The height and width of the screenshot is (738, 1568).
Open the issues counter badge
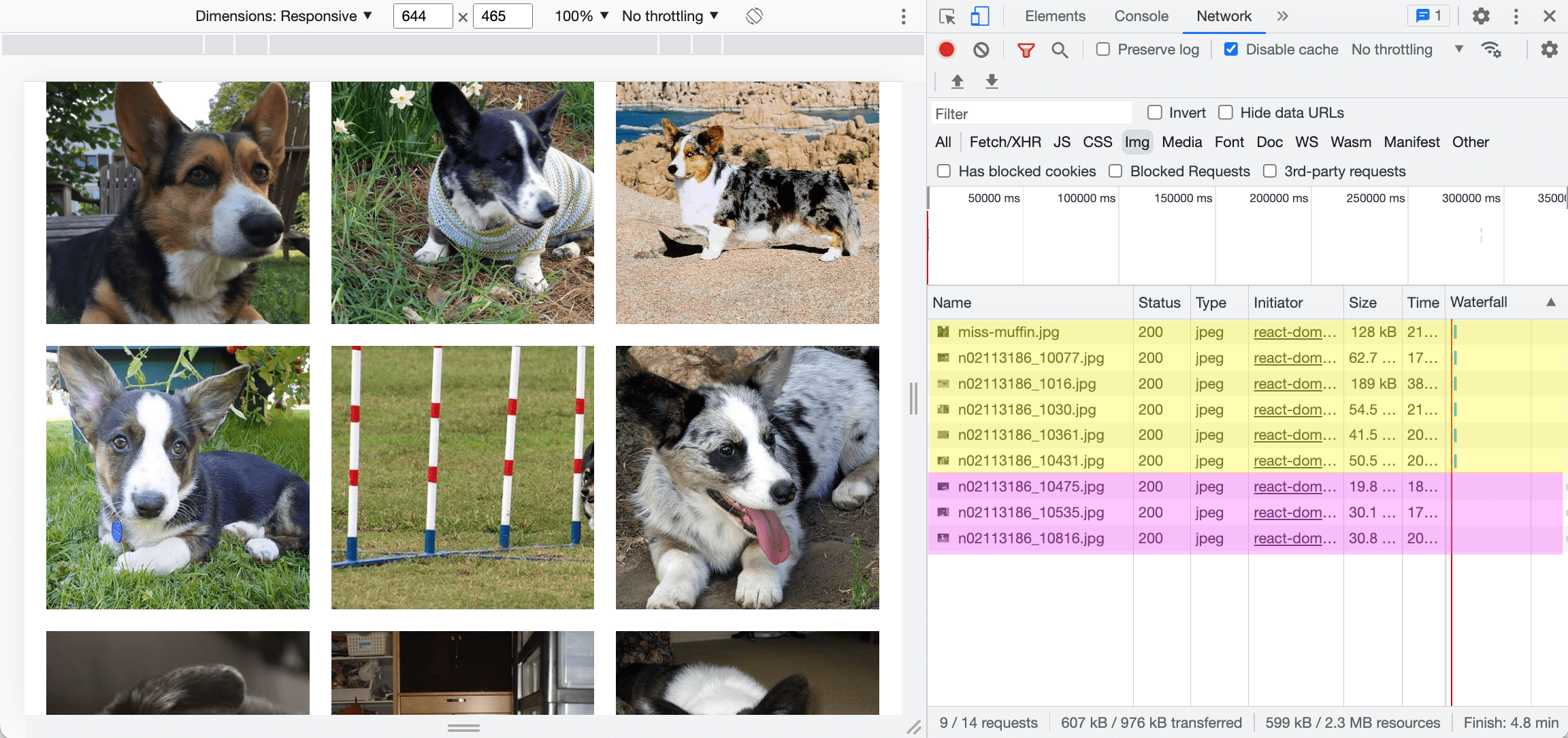point(1428,16)
